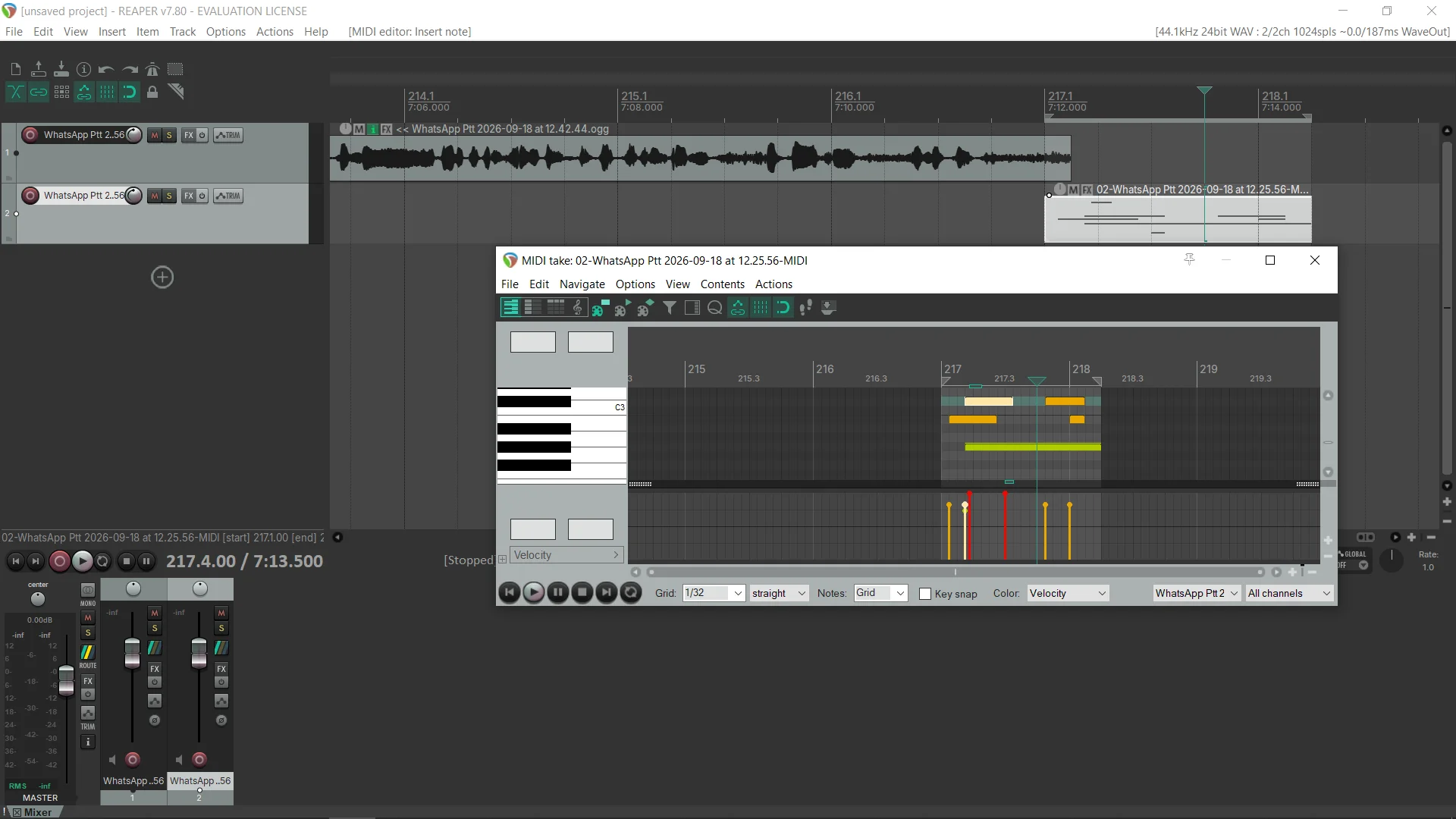Click Record in main transport bar
Image resolution: width=1456 pixels, height=819 pixels.
tap(60, 561)
